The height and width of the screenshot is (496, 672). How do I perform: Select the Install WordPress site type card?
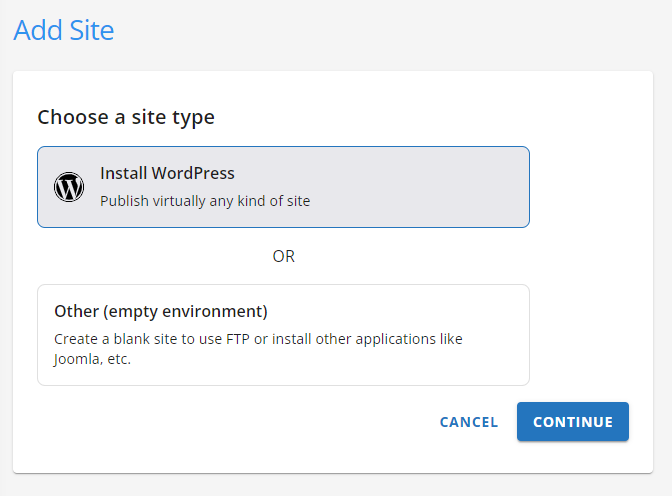pyautogui.click(x=283, y=187)
